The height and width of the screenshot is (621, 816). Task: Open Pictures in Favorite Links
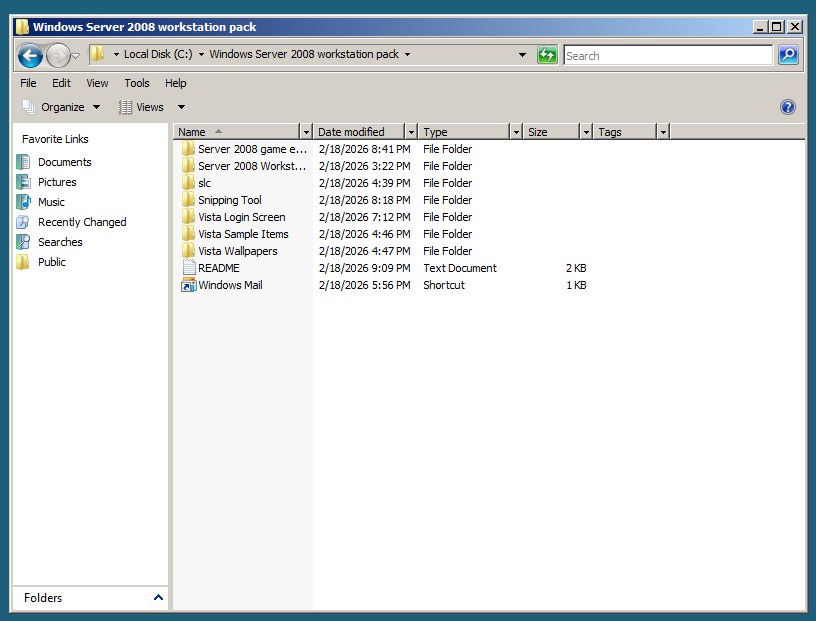point(57,182)
